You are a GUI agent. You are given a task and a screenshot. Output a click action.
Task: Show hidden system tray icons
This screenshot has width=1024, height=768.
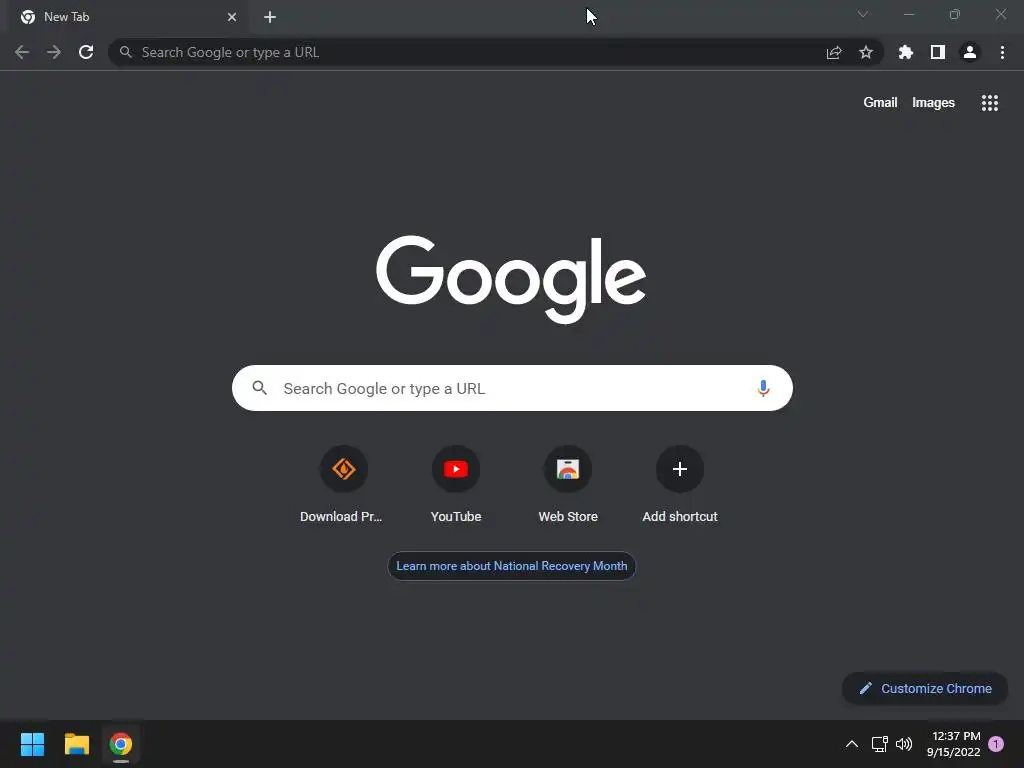point(852,744)
